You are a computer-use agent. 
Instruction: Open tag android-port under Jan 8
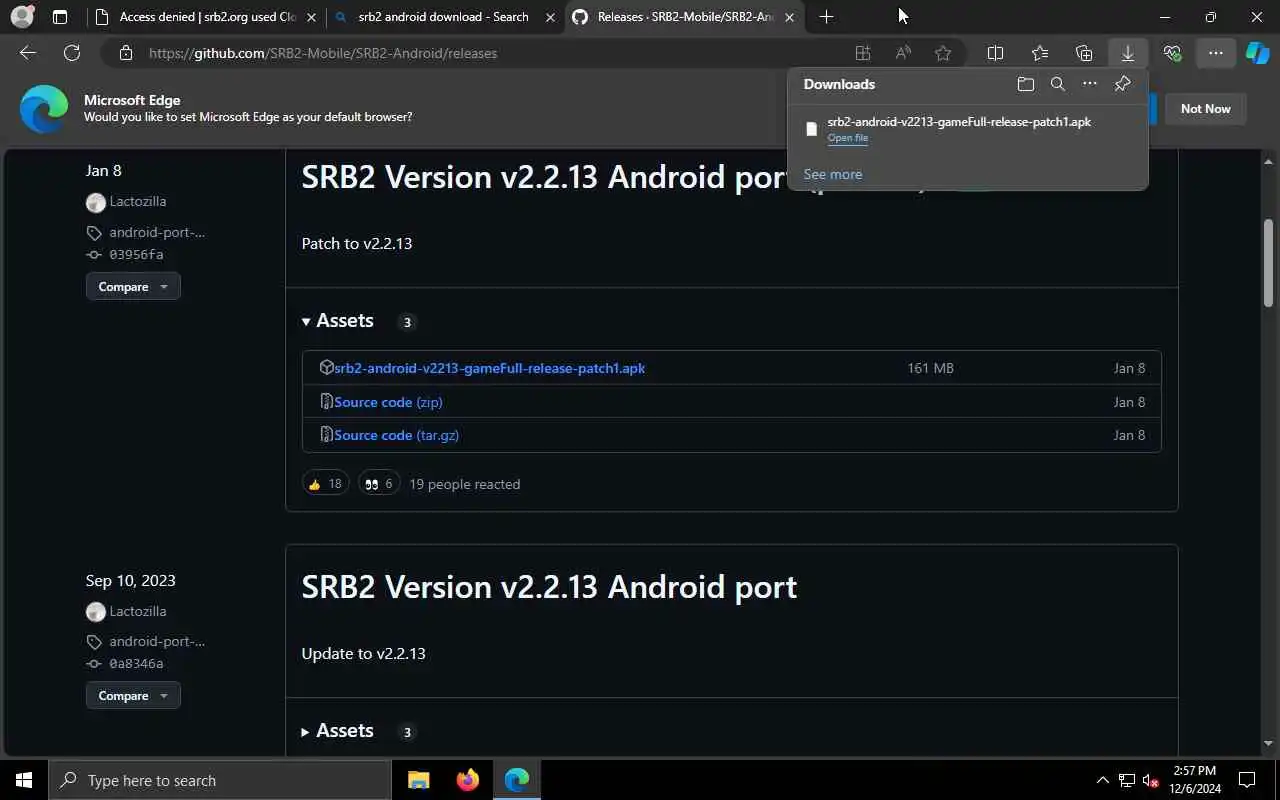[x=157, y=232]
